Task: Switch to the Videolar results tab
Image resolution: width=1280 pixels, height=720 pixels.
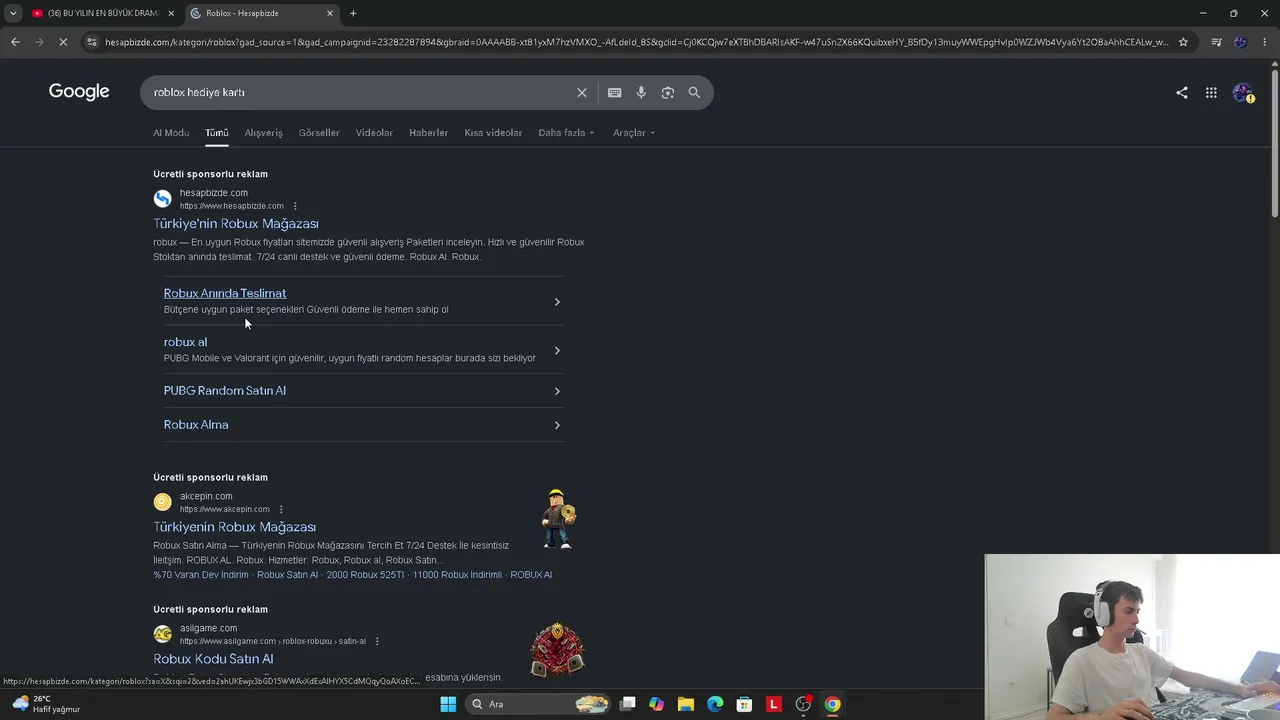Action: [x=374, y=133]
